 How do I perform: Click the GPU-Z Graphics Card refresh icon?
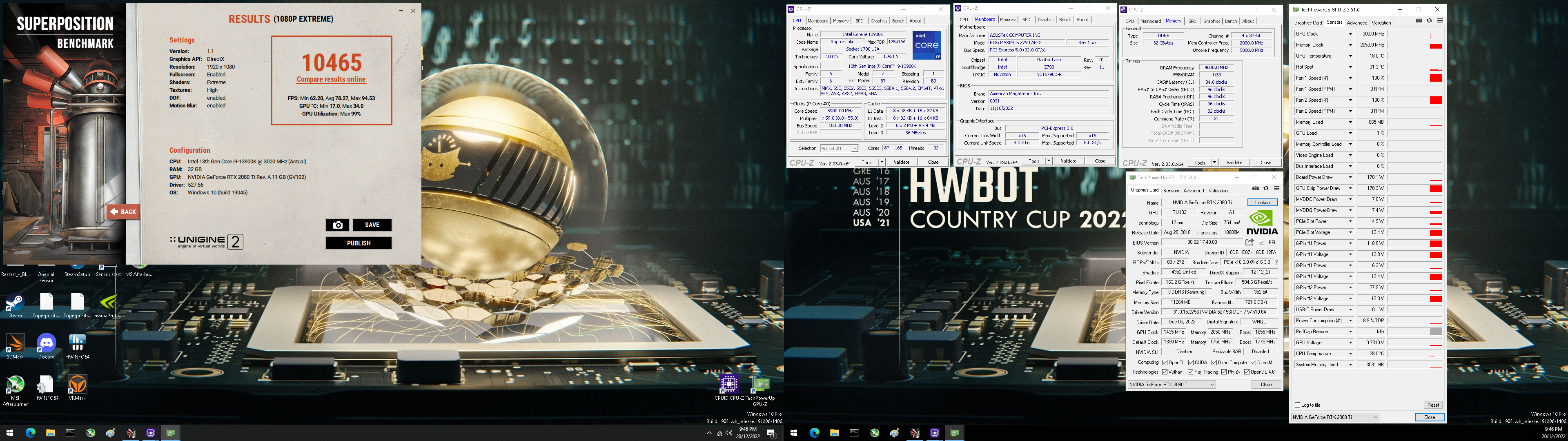coord(1266,189)
